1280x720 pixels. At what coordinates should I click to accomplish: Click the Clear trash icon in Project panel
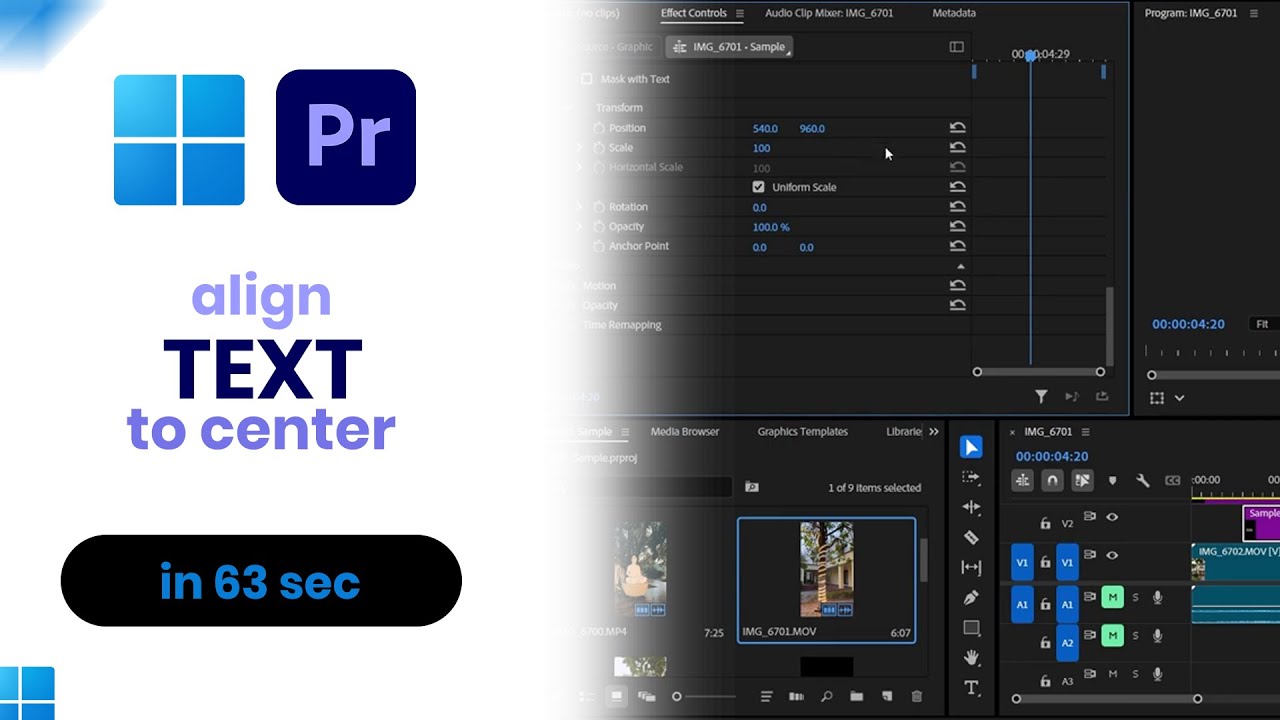coord(917,696)
